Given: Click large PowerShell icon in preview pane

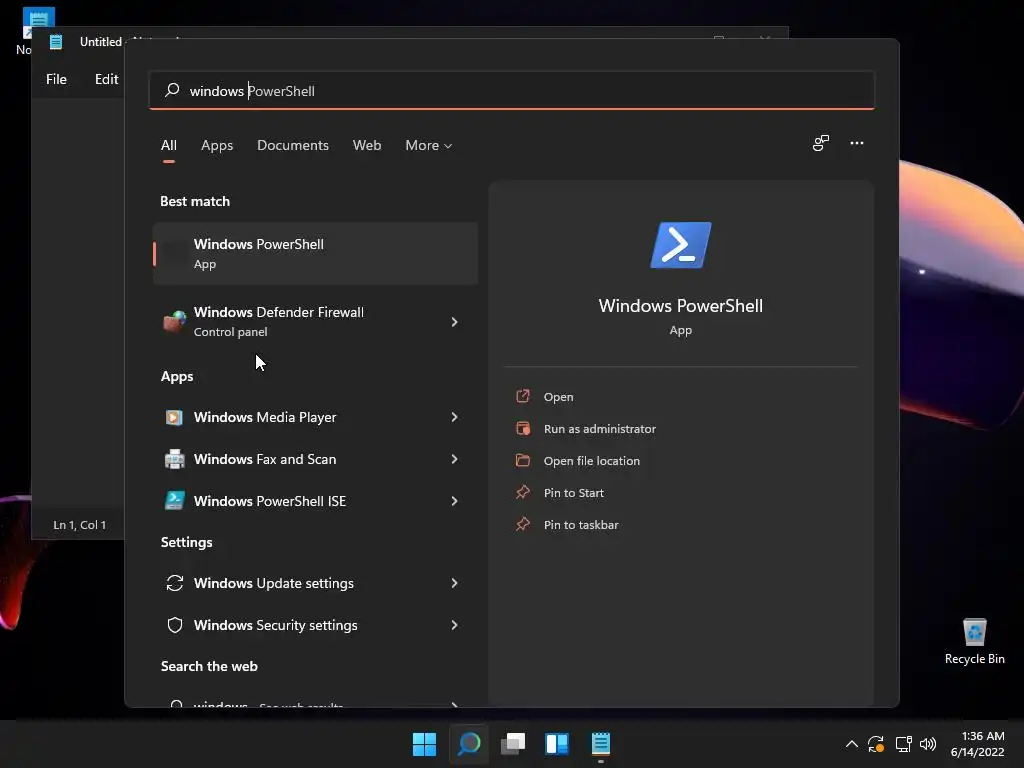Looking at the screenshot, I should pos(680,245).
